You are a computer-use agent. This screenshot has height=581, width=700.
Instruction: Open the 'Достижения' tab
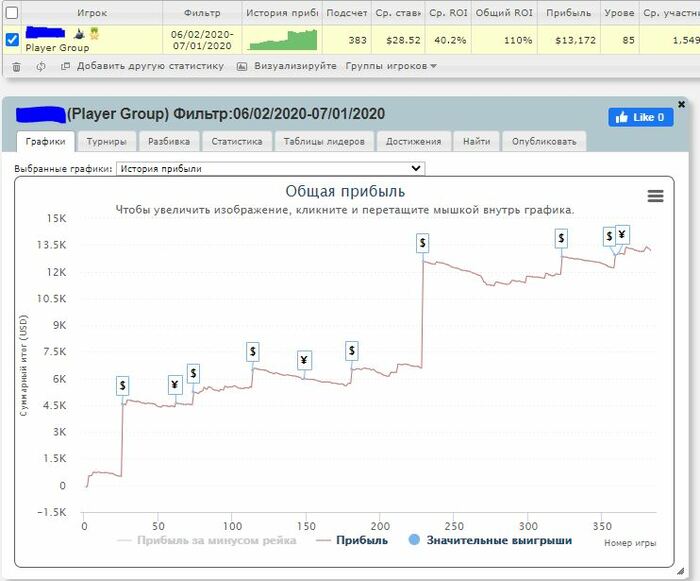413,142
